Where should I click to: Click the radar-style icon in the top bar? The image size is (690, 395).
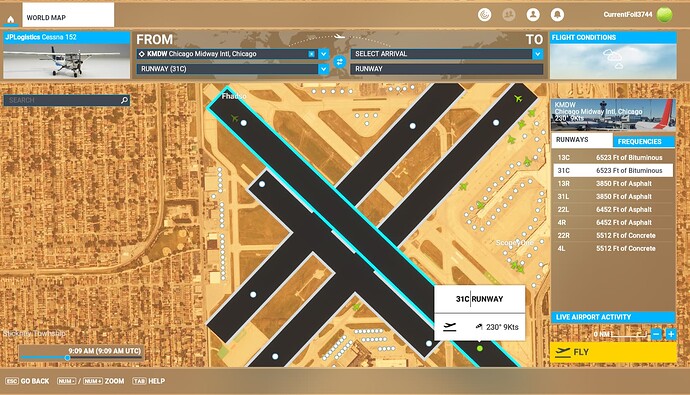(484, 15)
